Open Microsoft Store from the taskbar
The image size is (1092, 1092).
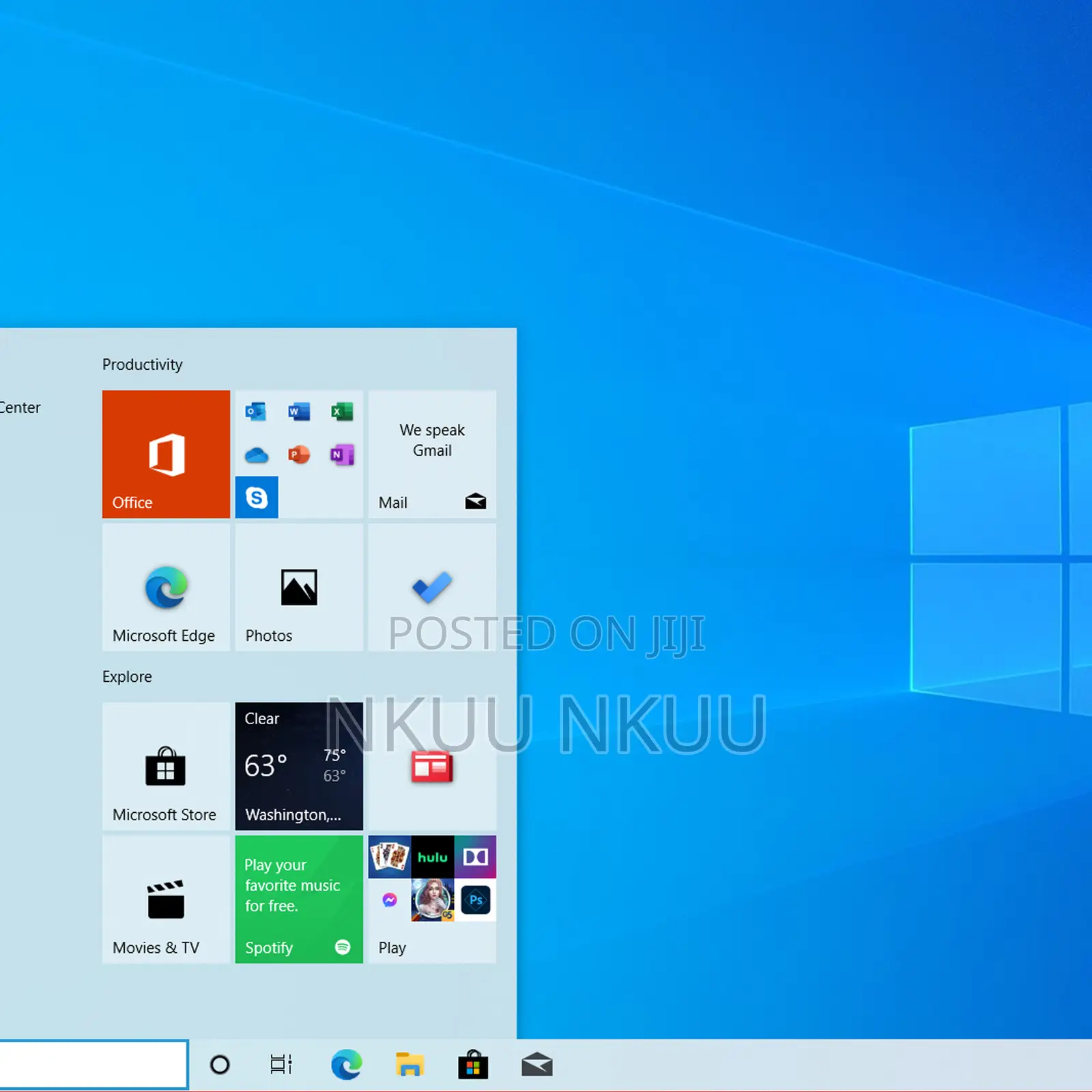click(473, 1065)
